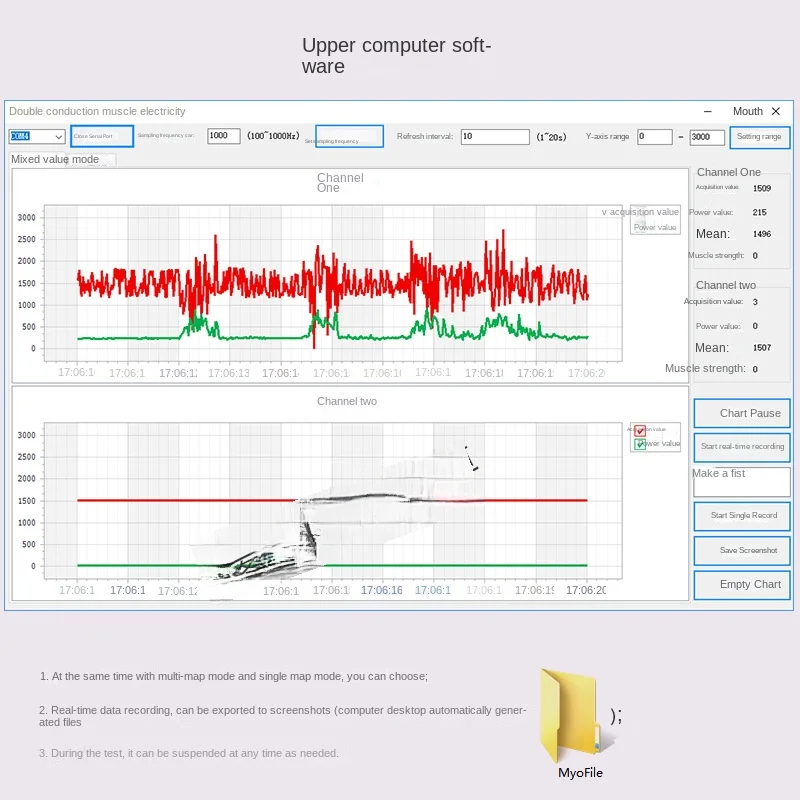Click the 17:06:16 label on Channel two time axis

(x=382, y=590)
